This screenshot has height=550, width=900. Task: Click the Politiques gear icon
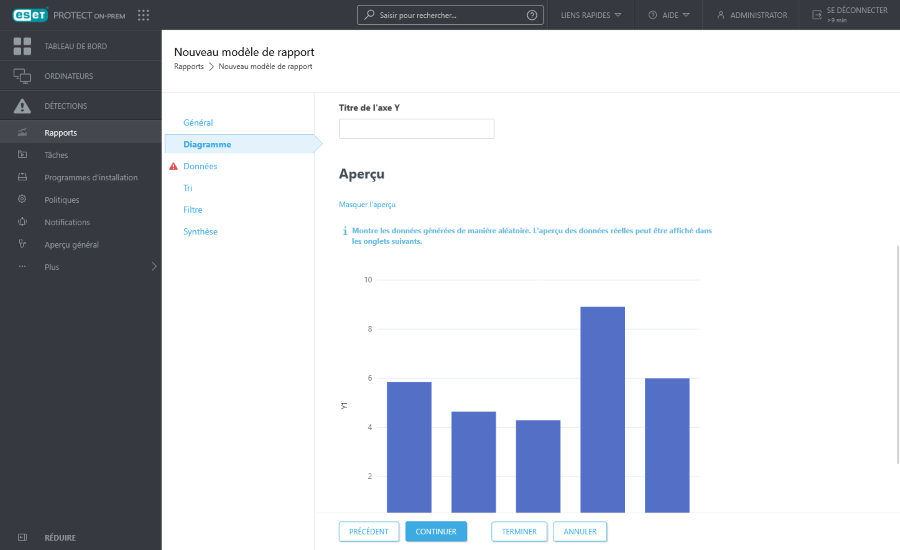pyautogui.click(x=22, y=200)
